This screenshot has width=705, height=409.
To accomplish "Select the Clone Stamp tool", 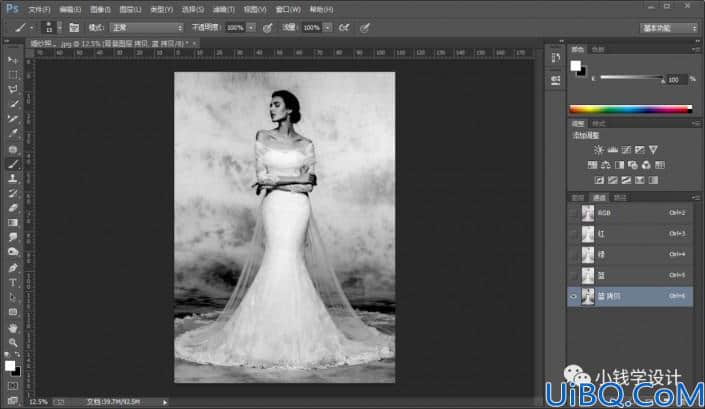I will (x=13, y=178).
